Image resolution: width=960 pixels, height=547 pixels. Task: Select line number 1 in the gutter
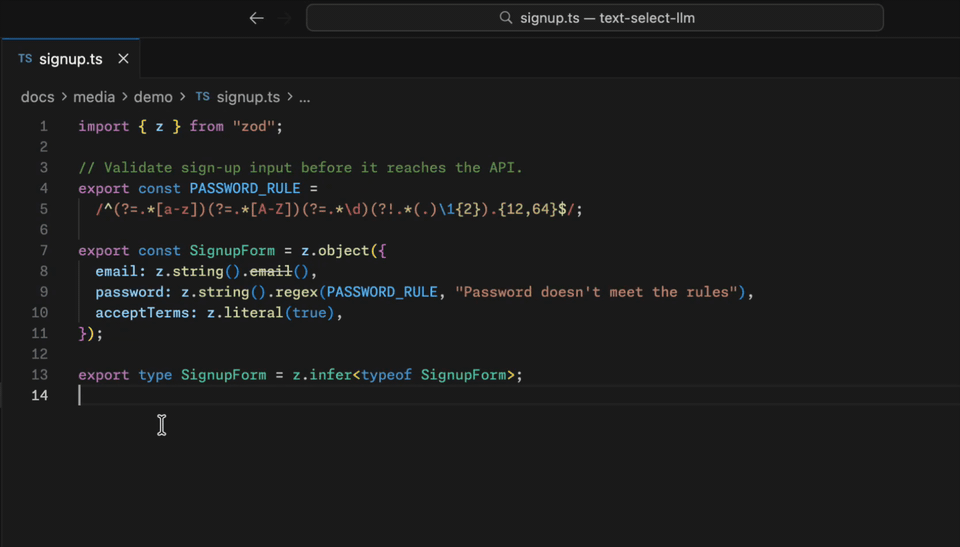point(43,126)
